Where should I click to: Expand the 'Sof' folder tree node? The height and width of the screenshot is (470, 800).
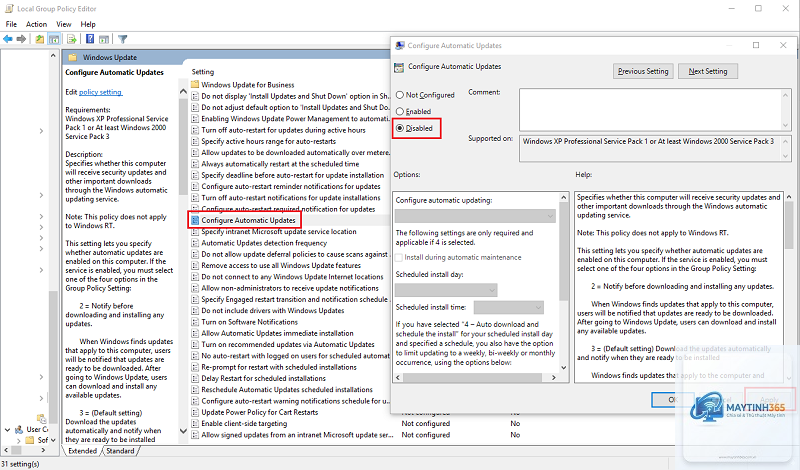click(19, 440)
